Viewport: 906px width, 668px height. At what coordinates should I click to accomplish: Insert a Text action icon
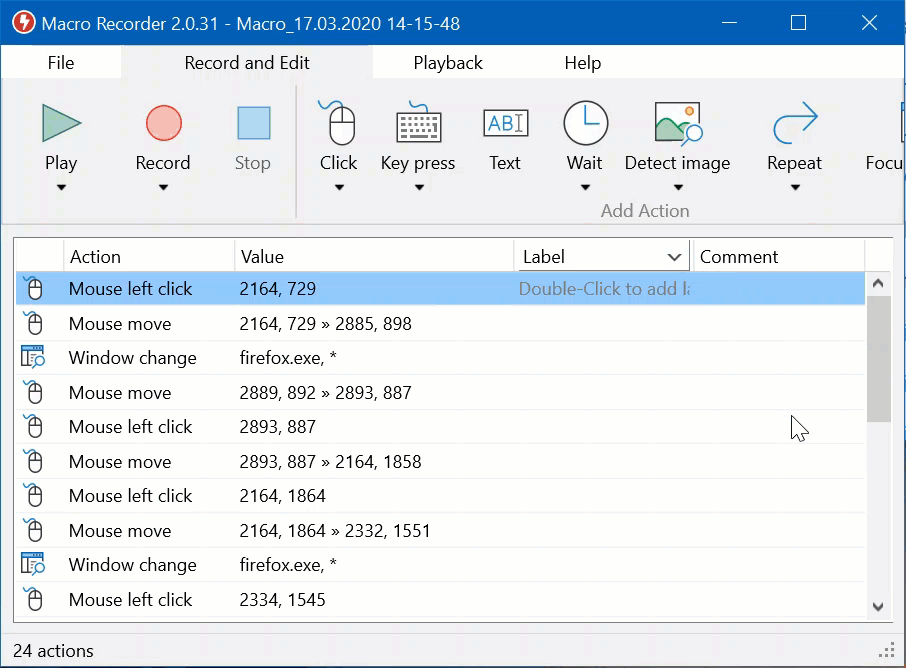click(x=505, y=123)
